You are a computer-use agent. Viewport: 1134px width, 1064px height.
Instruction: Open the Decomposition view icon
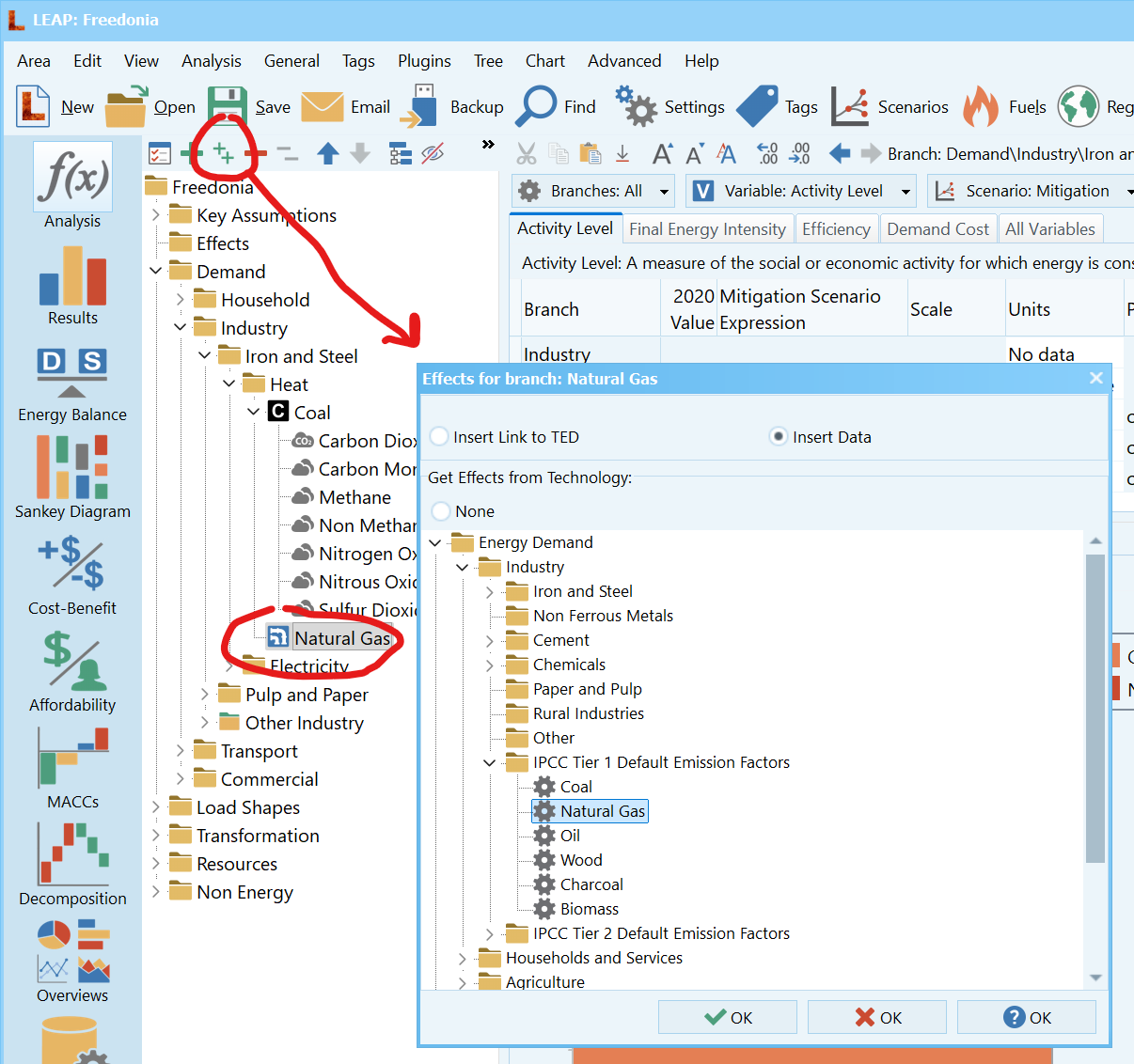coord(72,854)
